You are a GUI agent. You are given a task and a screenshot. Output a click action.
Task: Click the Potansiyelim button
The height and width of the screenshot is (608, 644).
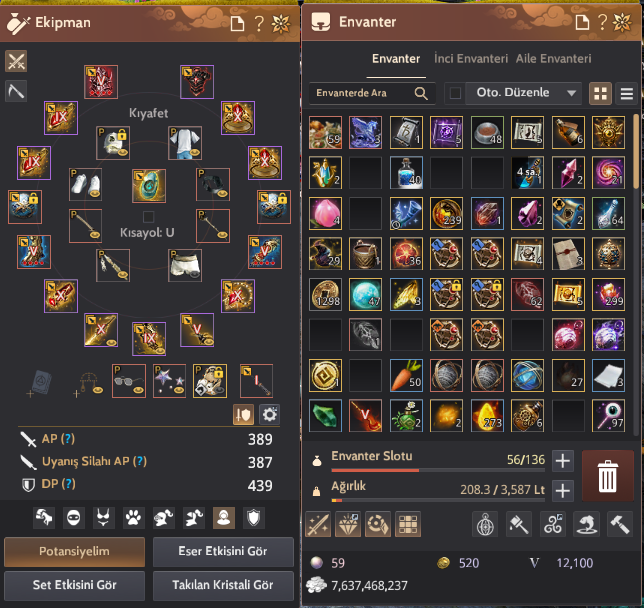coord(74,551)
